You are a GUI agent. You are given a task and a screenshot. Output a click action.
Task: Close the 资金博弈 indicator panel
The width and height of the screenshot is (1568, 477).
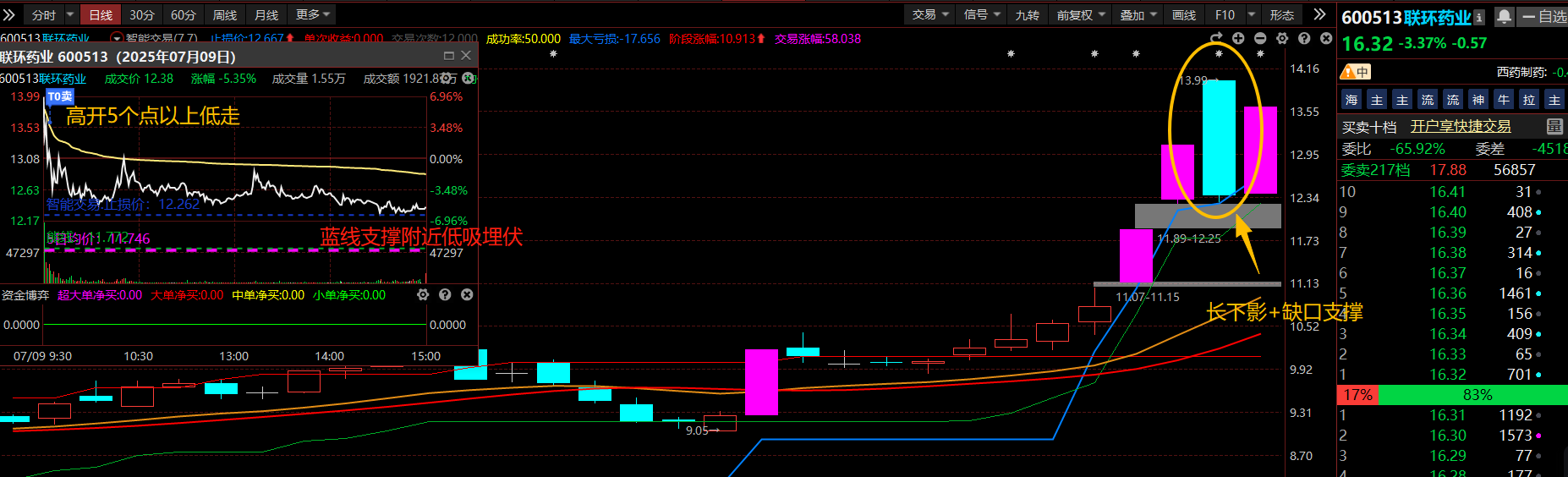point(467,294)
